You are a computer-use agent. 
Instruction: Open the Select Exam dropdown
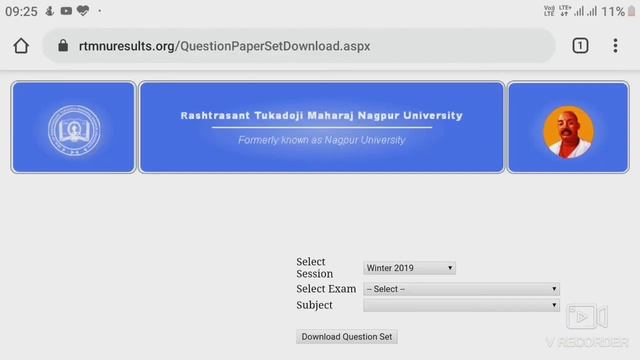(461, 289)
